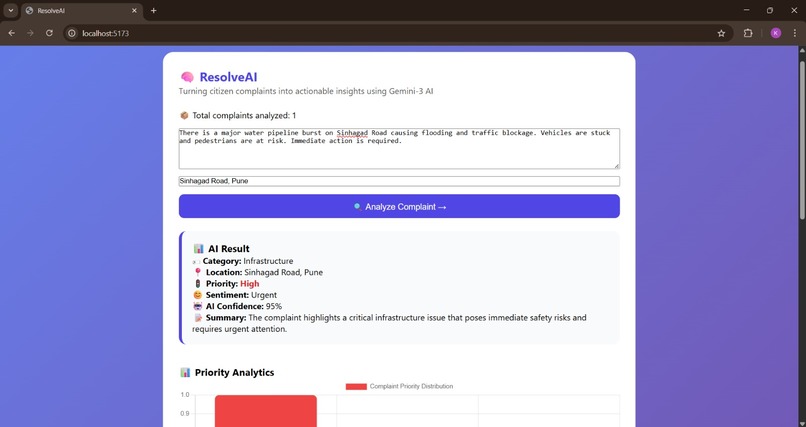Open the Extensions puzzle icon

point(748,33)
